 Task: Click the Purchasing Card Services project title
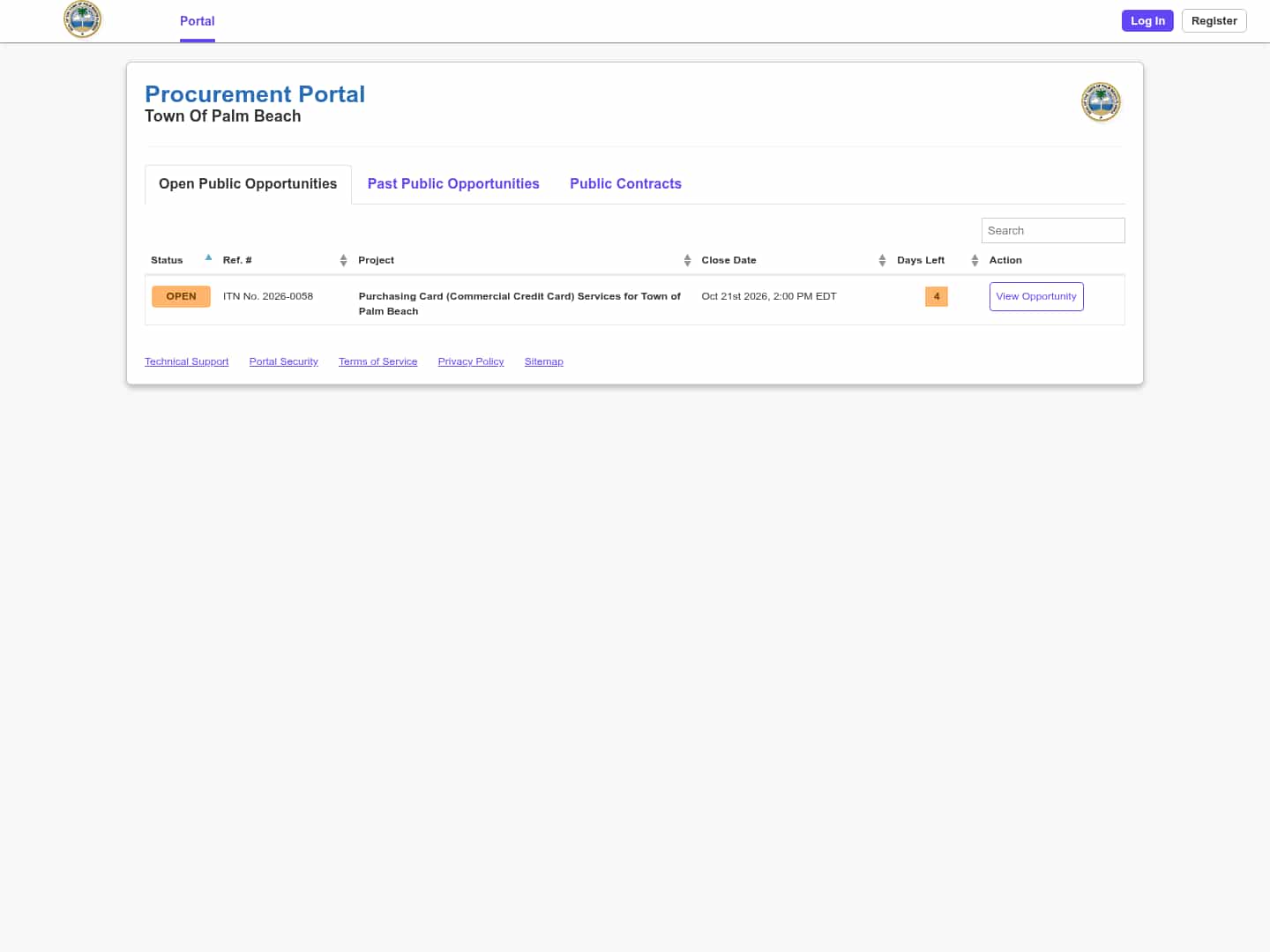519,303
